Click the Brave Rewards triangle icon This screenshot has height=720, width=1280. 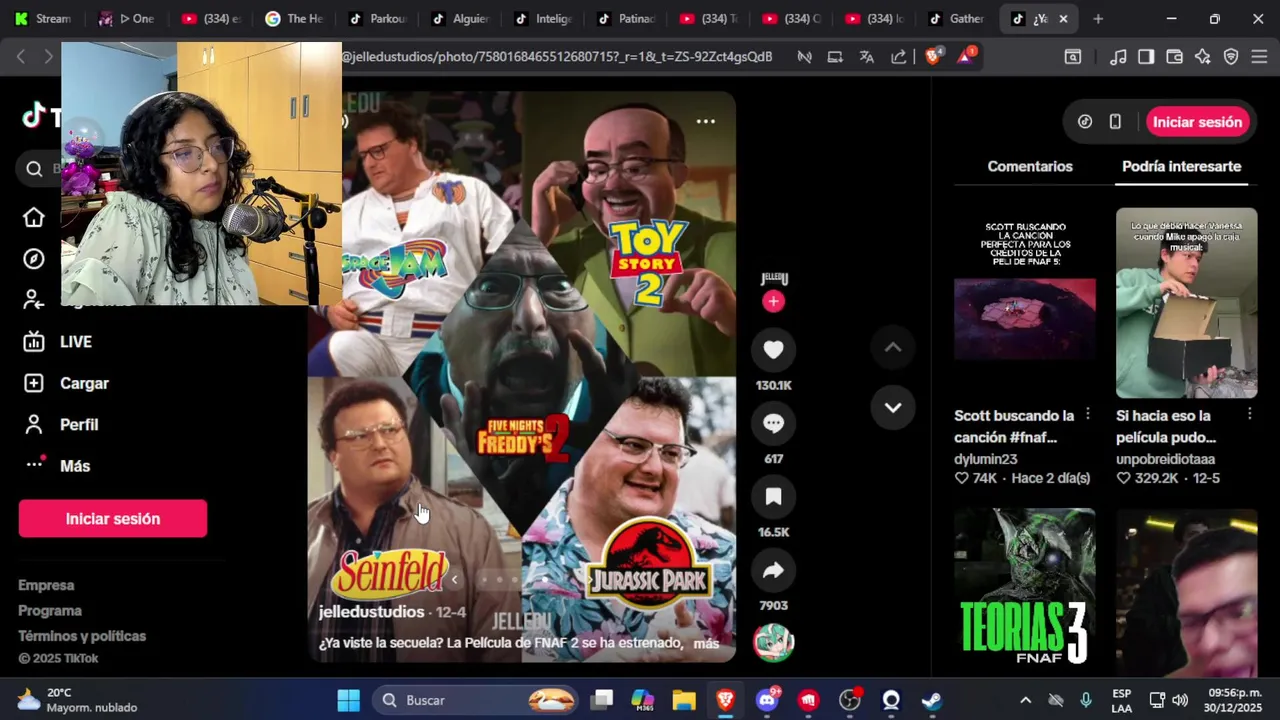[966, 57]
